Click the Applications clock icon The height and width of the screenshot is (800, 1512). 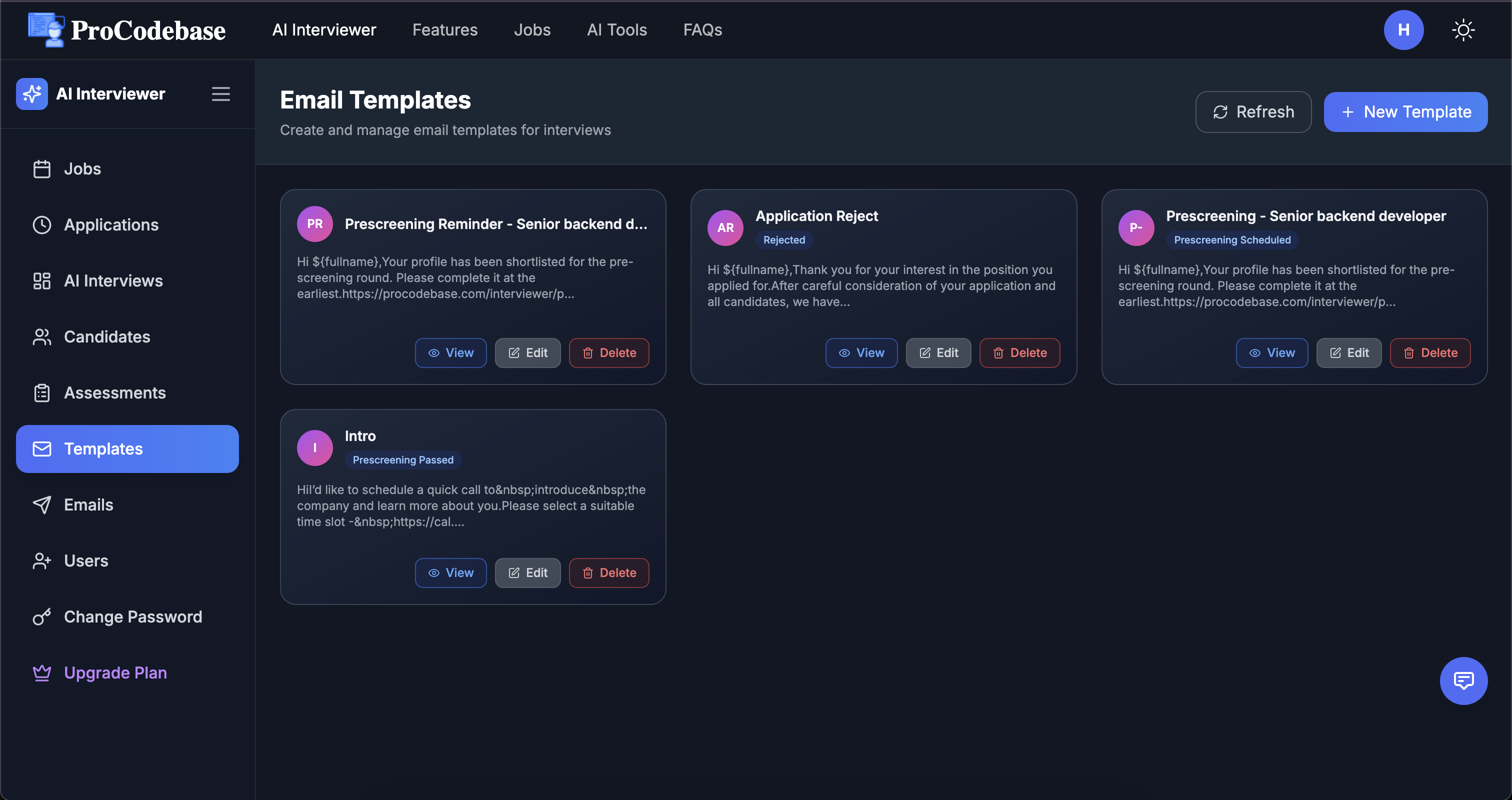(41, 224)
